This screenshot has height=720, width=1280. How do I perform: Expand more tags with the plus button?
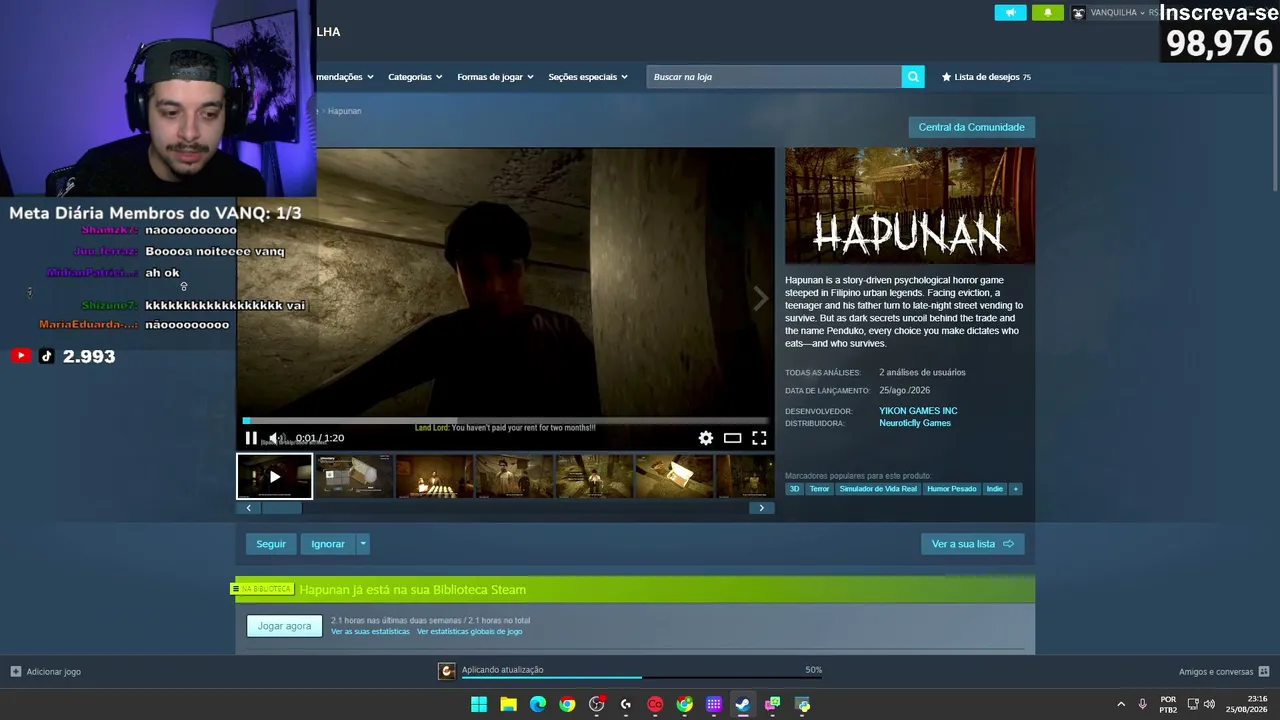pos(1015,489)
